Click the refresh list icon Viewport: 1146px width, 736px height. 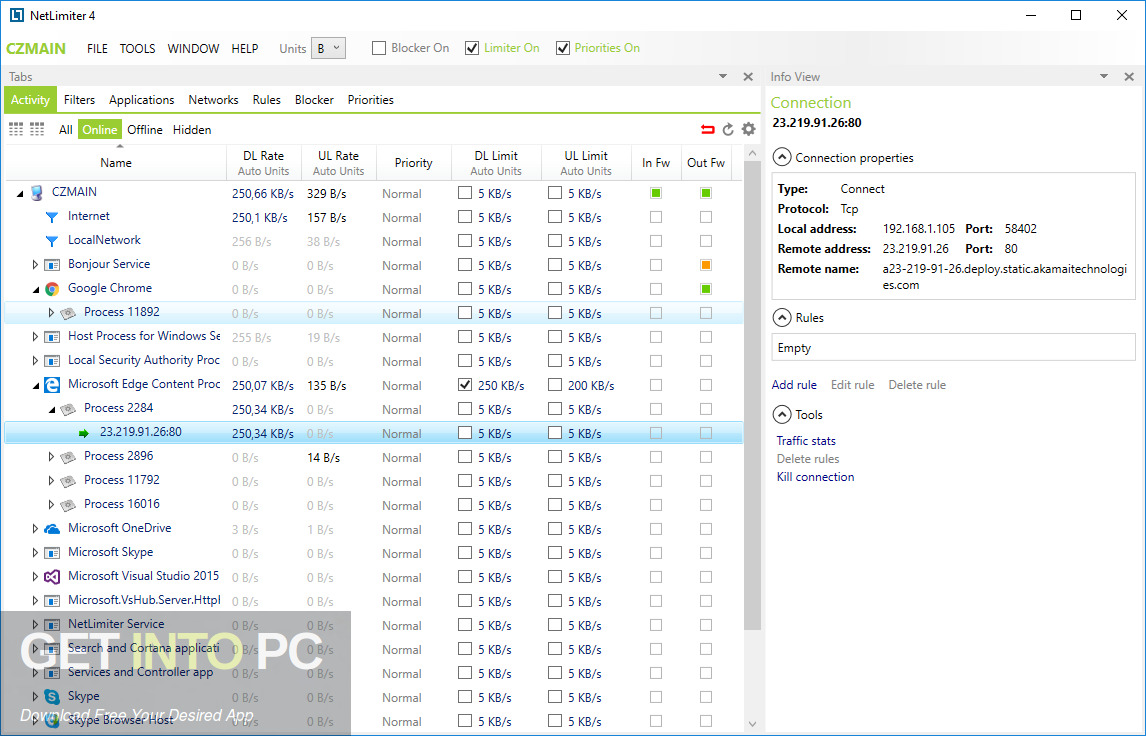728,129
